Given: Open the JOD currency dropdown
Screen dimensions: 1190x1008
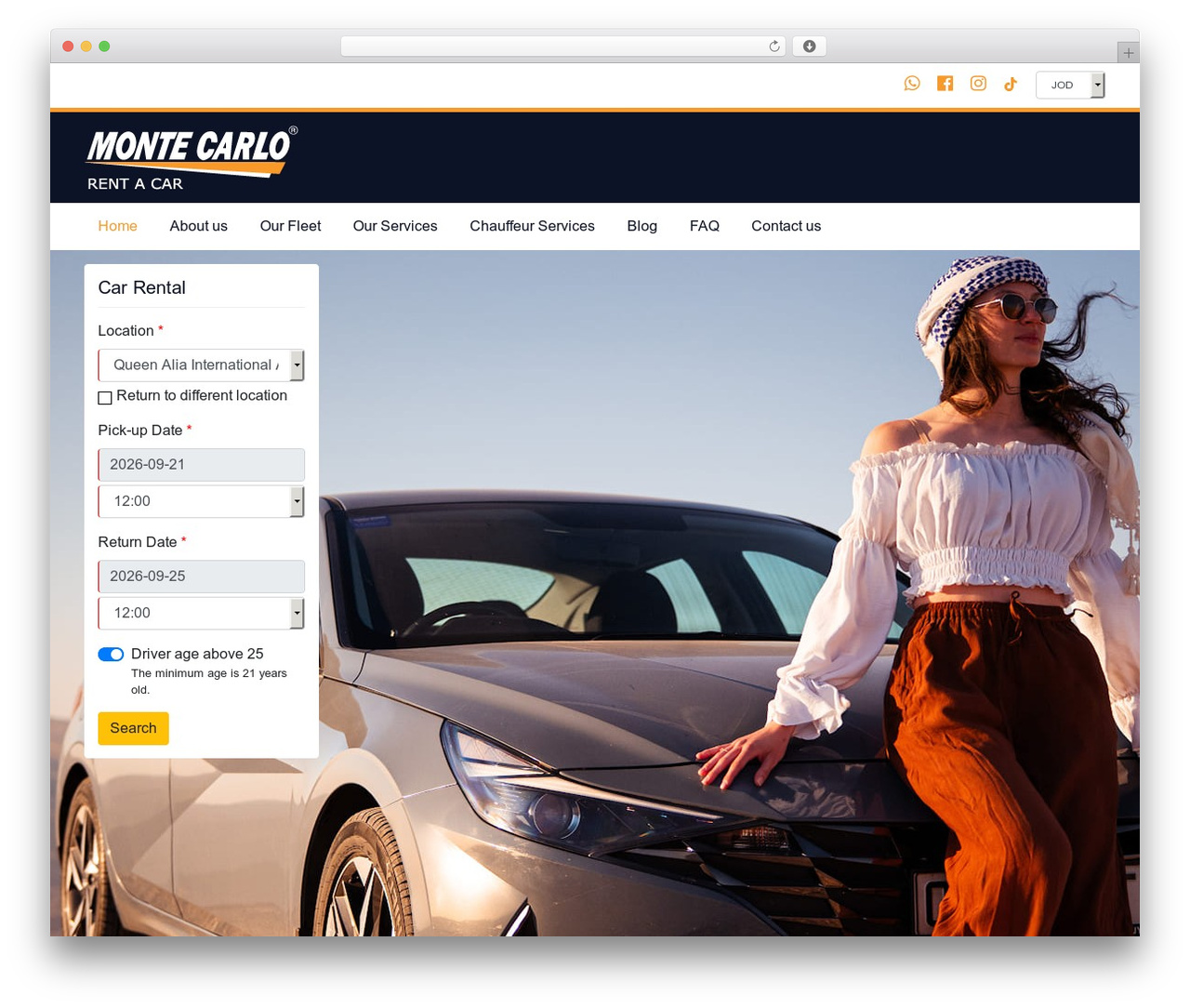Looking at the screenshot, I should pos(1070,85).
